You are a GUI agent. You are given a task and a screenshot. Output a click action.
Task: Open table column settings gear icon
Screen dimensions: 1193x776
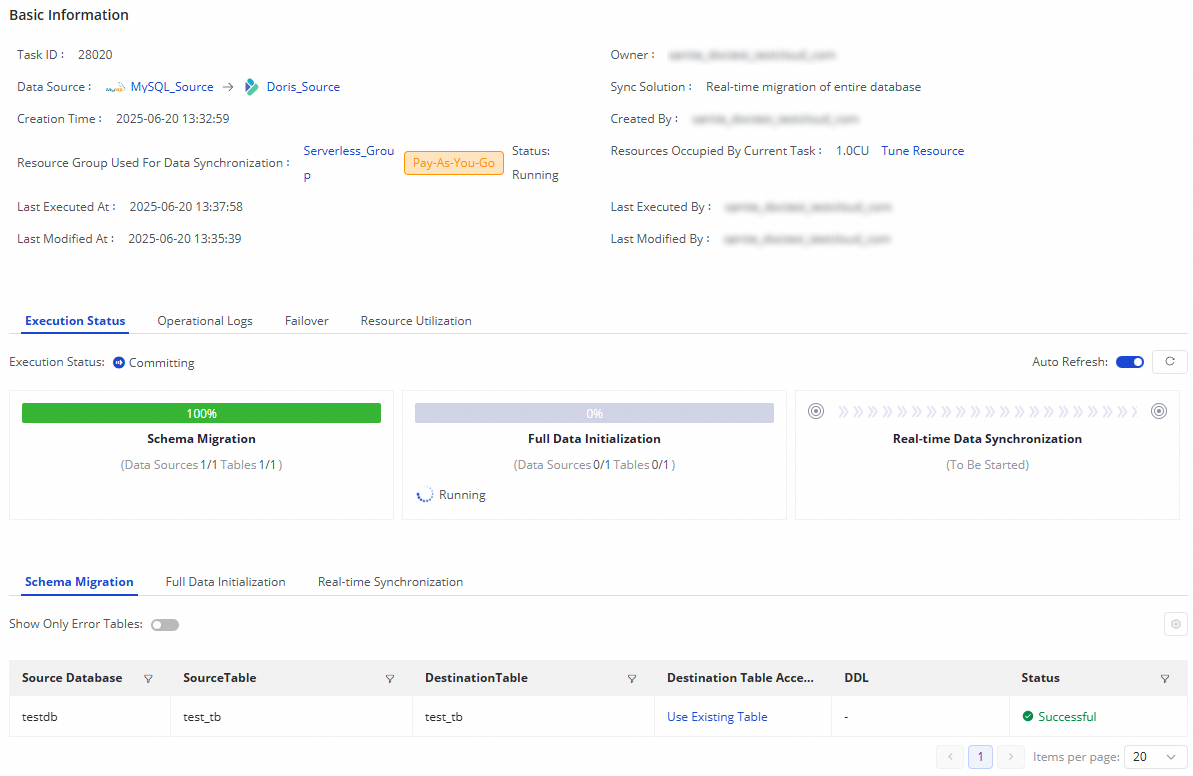(x=1176, y=624)
